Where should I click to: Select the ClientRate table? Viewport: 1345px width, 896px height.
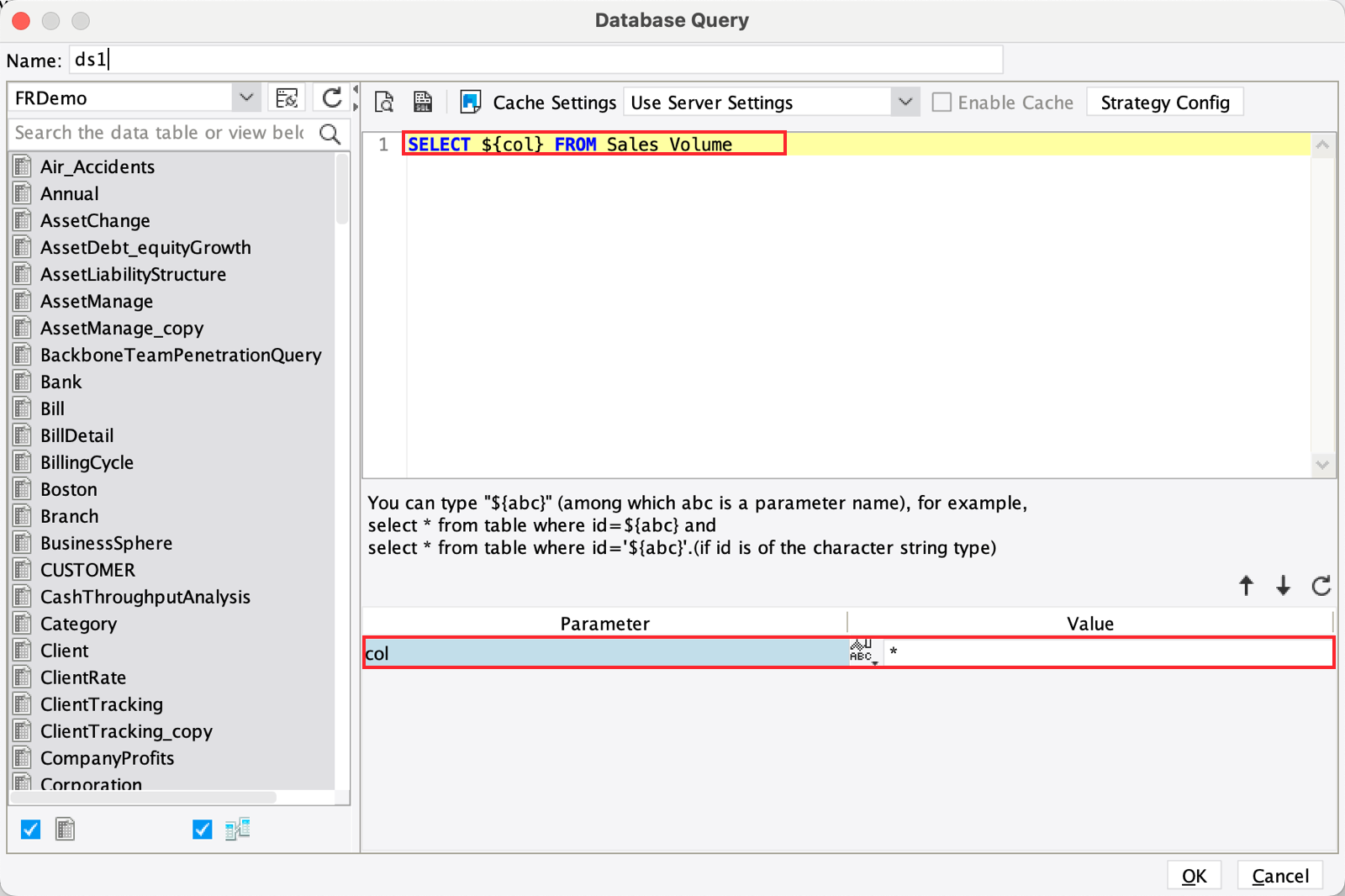point(83,677)
